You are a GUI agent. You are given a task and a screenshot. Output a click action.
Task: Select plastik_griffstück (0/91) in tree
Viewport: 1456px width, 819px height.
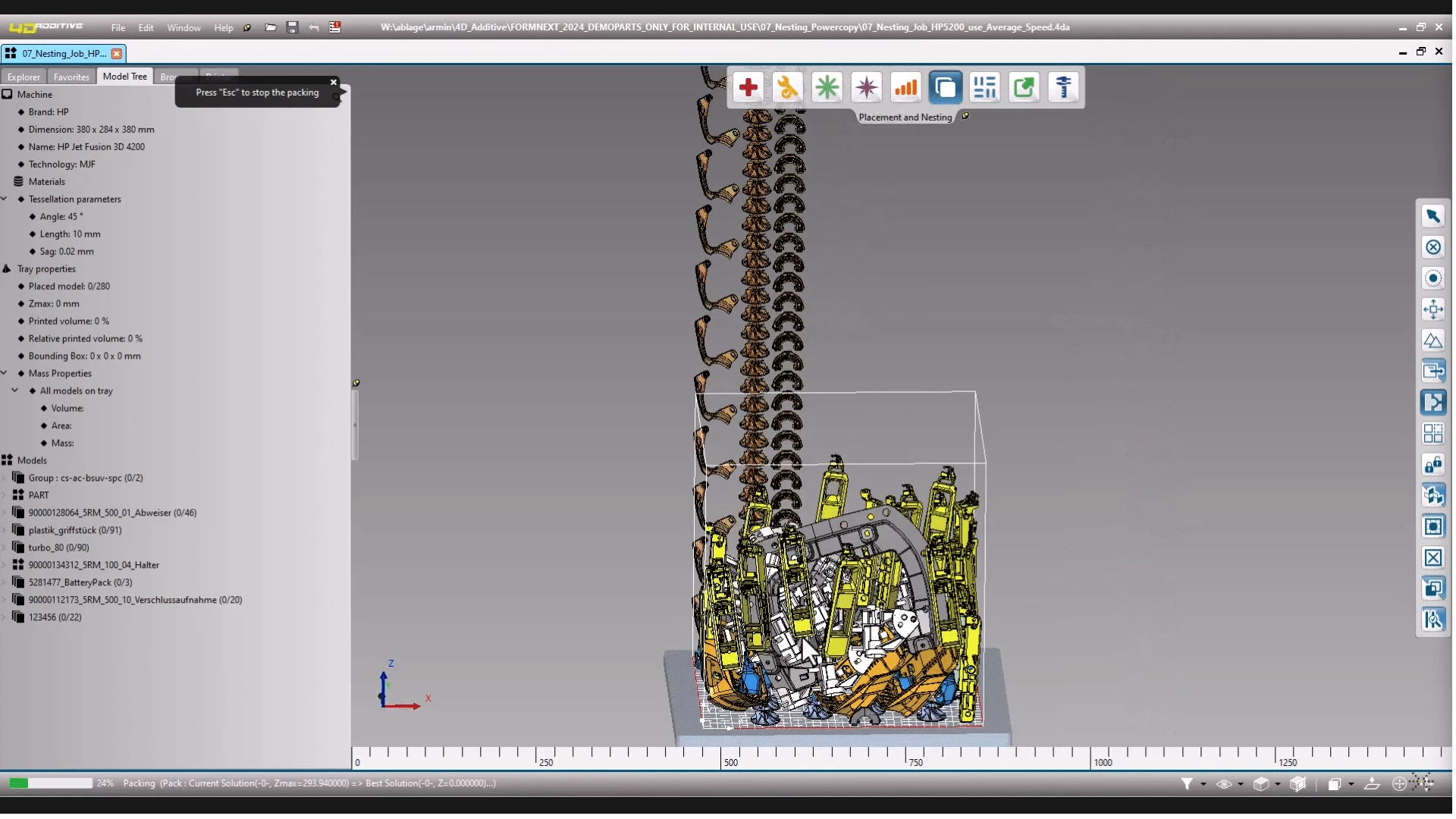click(74, 530)
